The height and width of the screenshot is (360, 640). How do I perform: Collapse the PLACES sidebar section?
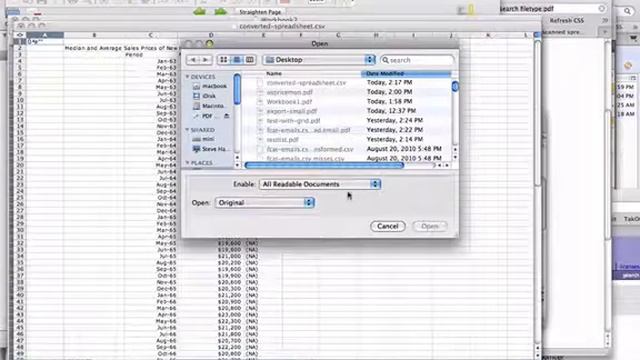click(x=187, y=163)
